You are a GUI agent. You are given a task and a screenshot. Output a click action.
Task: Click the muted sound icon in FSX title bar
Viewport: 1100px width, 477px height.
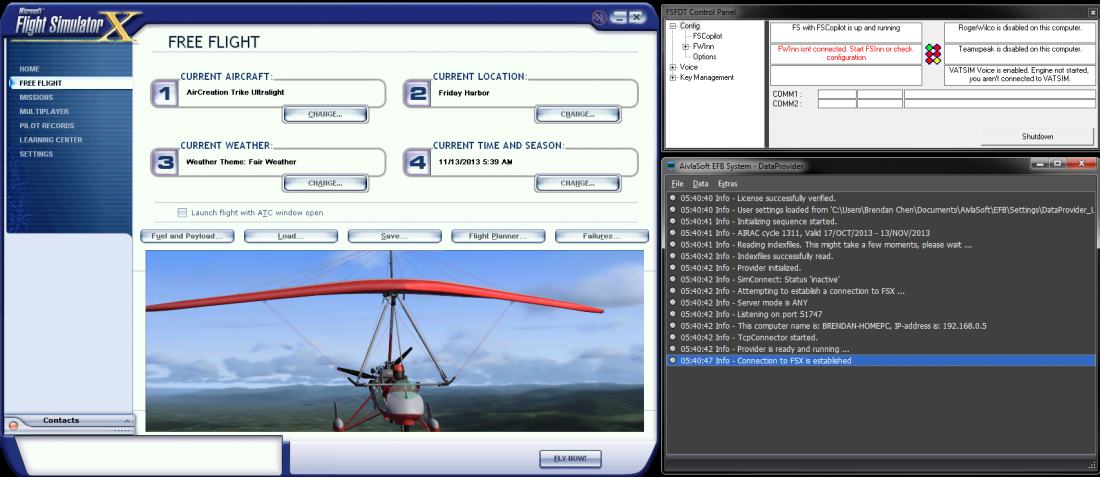(x=598, y=18)
